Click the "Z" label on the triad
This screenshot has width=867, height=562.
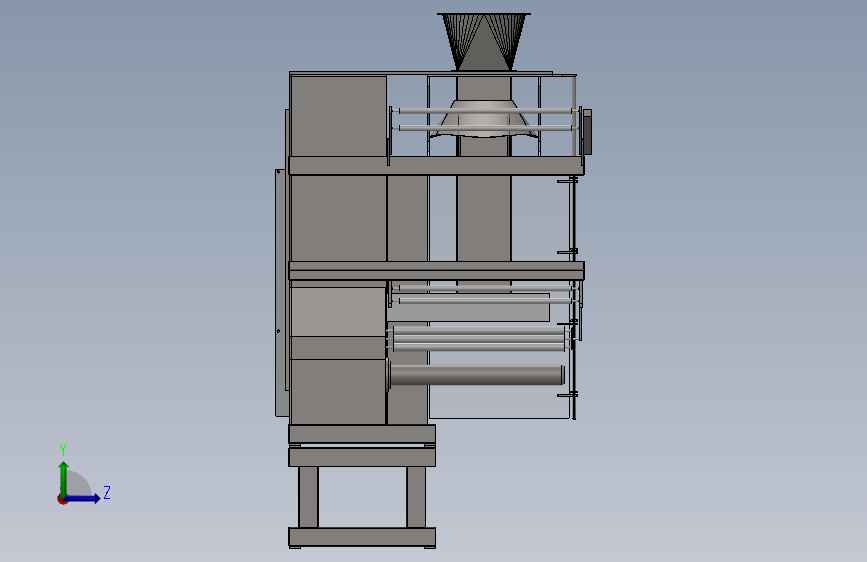pyautogui.click(x=107, y=492)
